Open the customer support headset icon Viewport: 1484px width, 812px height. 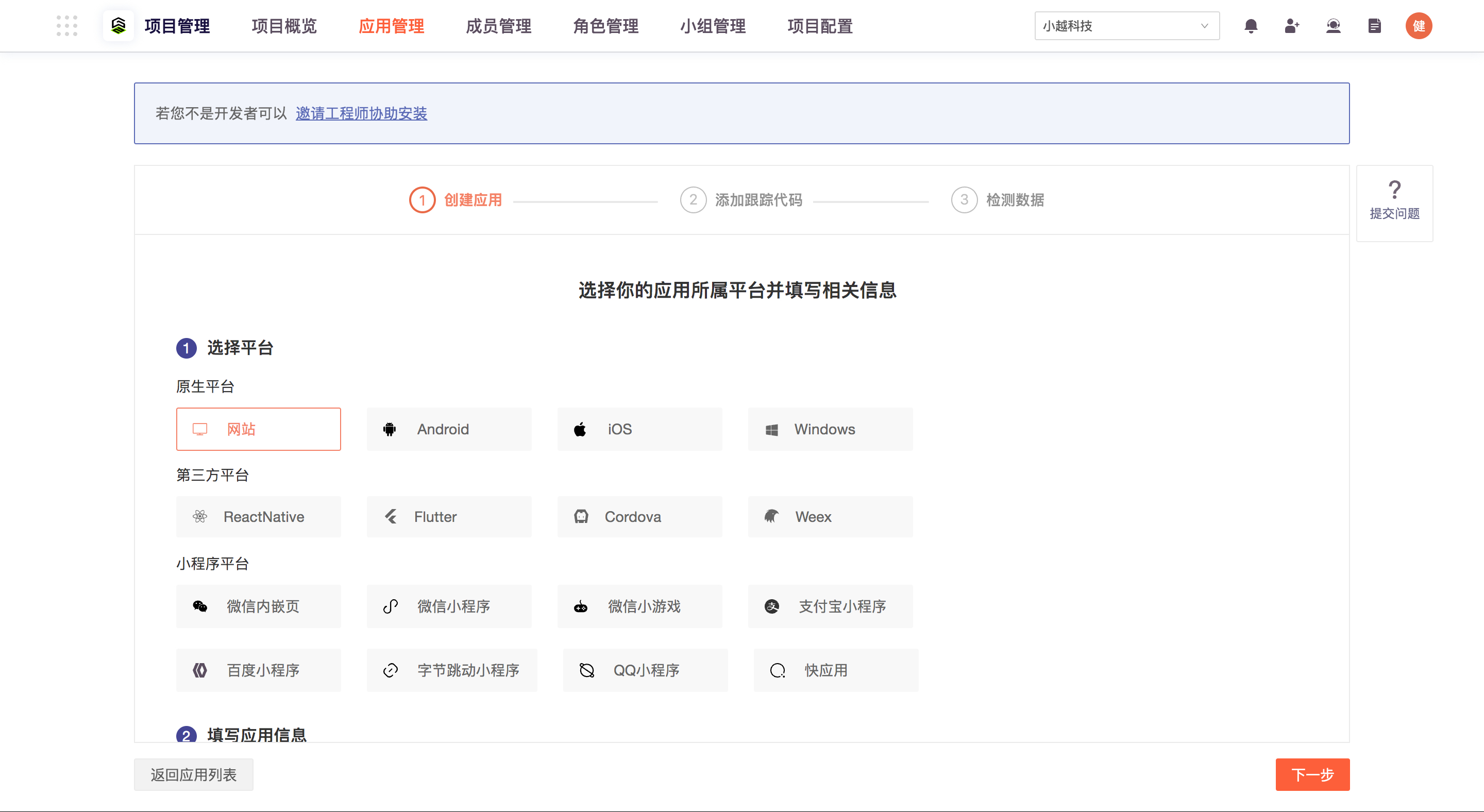click(x=1333, y=26)
